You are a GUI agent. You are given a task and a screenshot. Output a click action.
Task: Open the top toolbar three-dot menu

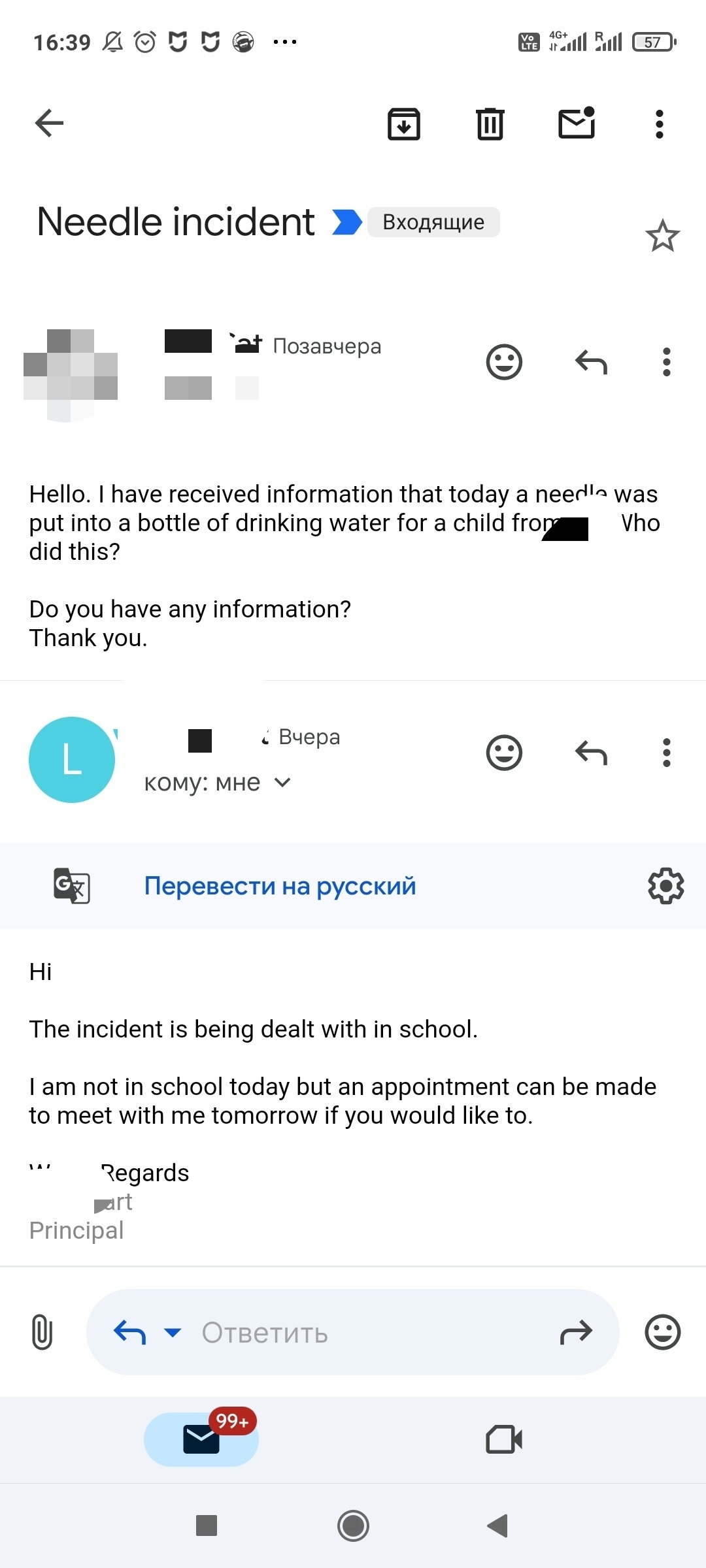point(659,123)
